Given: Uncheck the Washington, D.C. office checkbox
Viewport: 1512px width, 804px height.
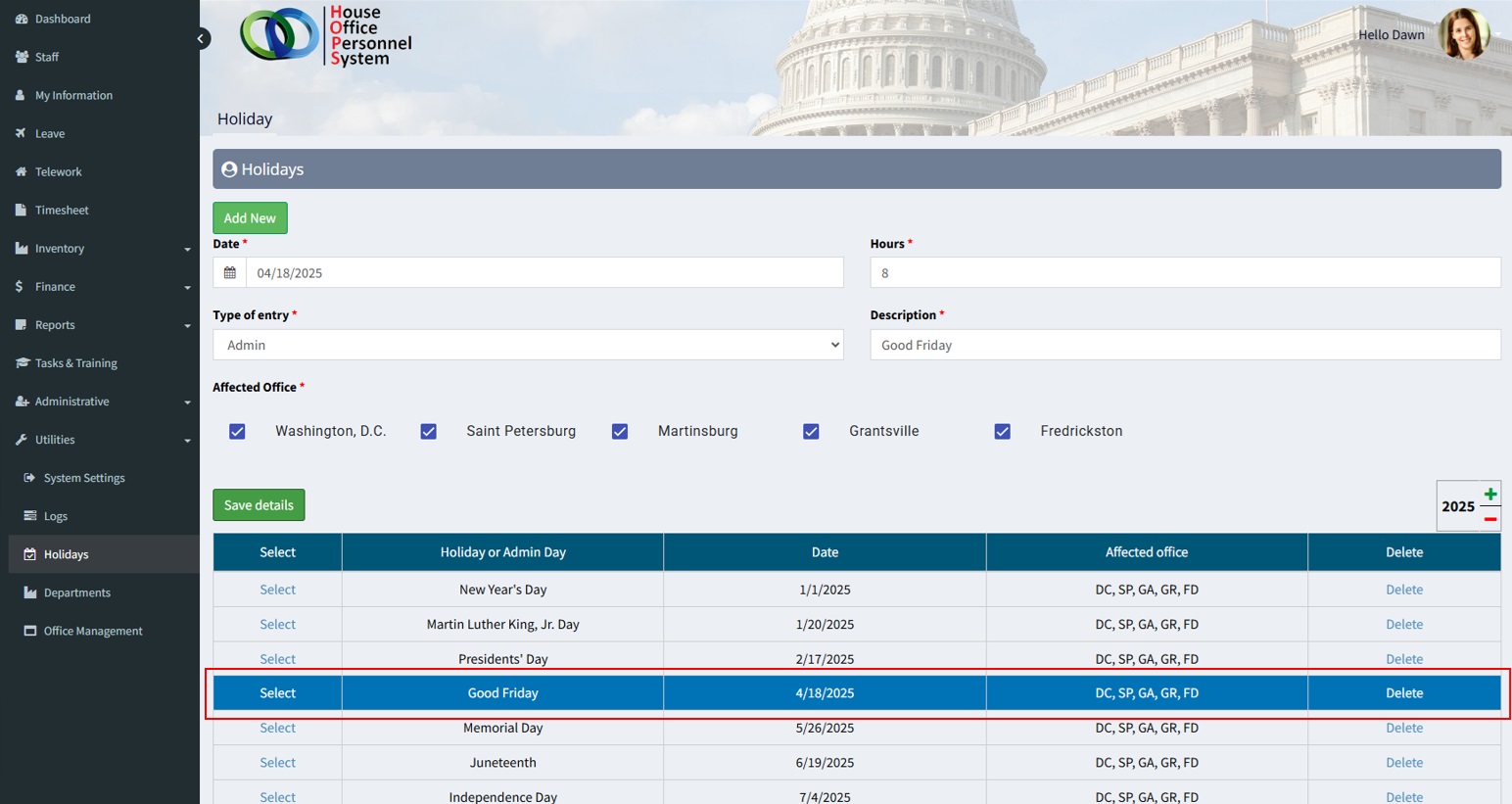Looking at the screenshot, I should tap(237, 432).
